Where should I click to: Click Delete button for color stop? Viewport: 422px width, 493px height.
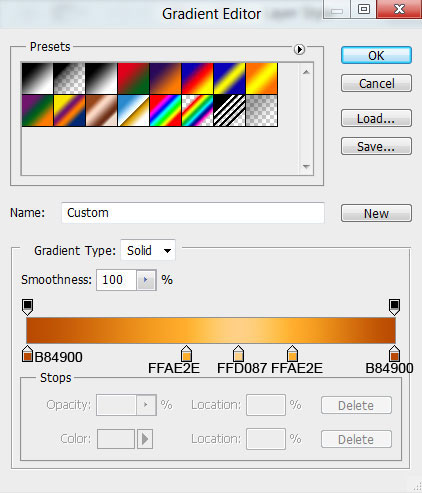click(356, 439)
